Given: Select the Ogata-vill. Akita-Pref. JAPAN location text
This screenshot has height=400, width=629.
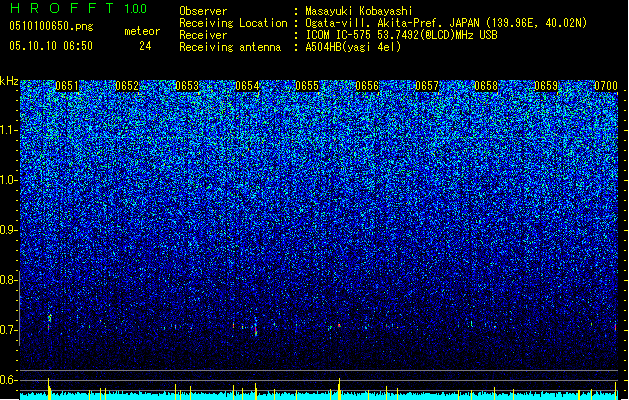Looking at the screenshot, I should (446, 23).
